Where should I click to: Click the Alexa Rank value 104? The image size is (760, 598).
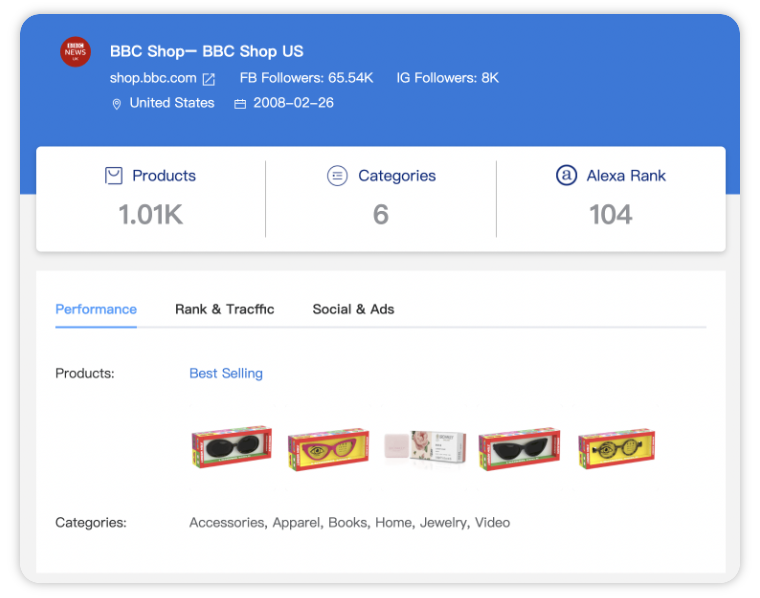tap(611, 215)
